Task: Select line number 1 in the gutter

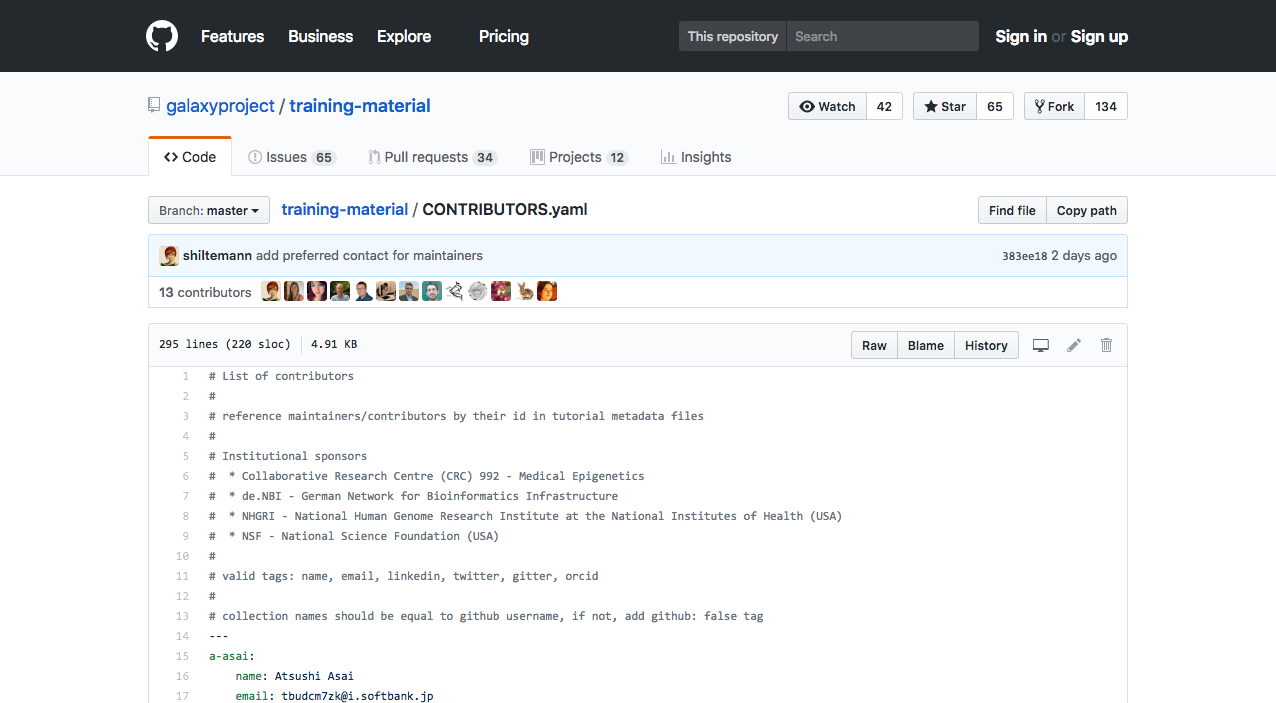Action: pos(185,376)
